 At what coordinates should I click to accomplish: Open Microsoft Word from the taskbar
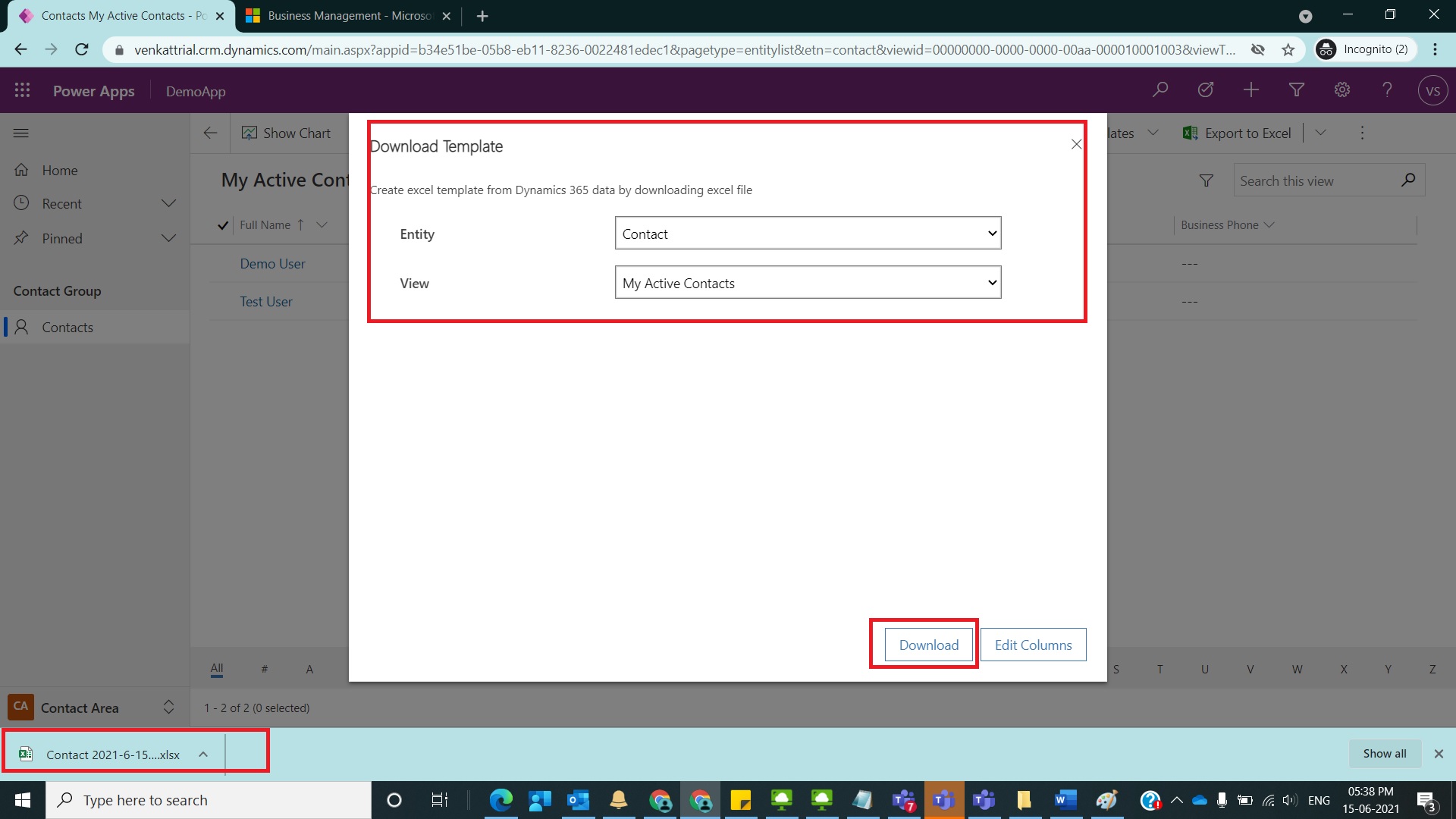point(1065,800)
